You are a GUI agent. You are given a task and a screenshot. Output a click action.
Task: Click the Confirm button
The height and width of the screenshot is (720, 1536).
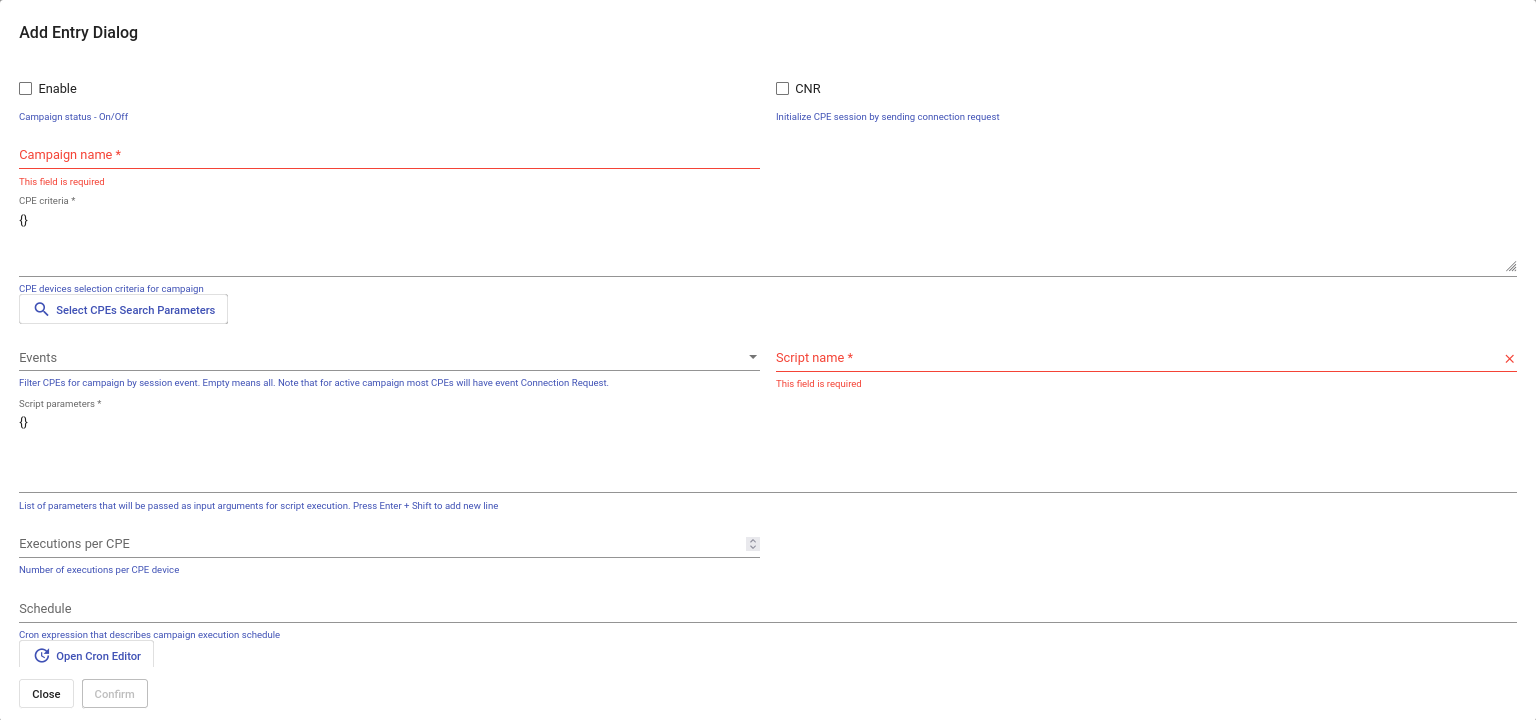pyautogui.click(x=115, y=694)
